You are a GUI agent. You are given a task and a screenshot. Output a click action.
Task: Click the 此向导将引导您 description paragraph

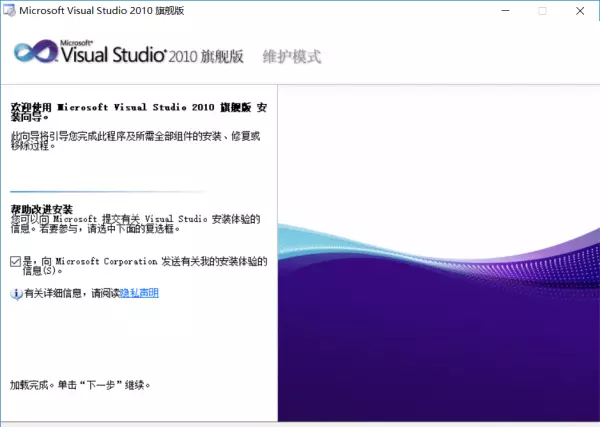click(135, 140)
